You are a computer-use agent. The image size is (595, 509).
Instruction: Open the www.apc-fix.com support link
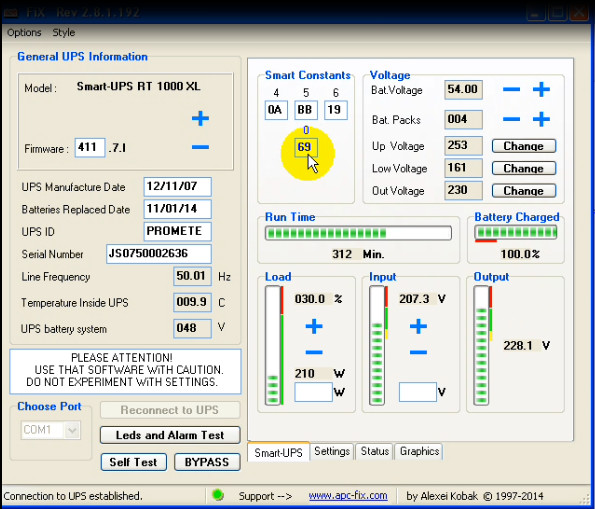click(348, 496)
